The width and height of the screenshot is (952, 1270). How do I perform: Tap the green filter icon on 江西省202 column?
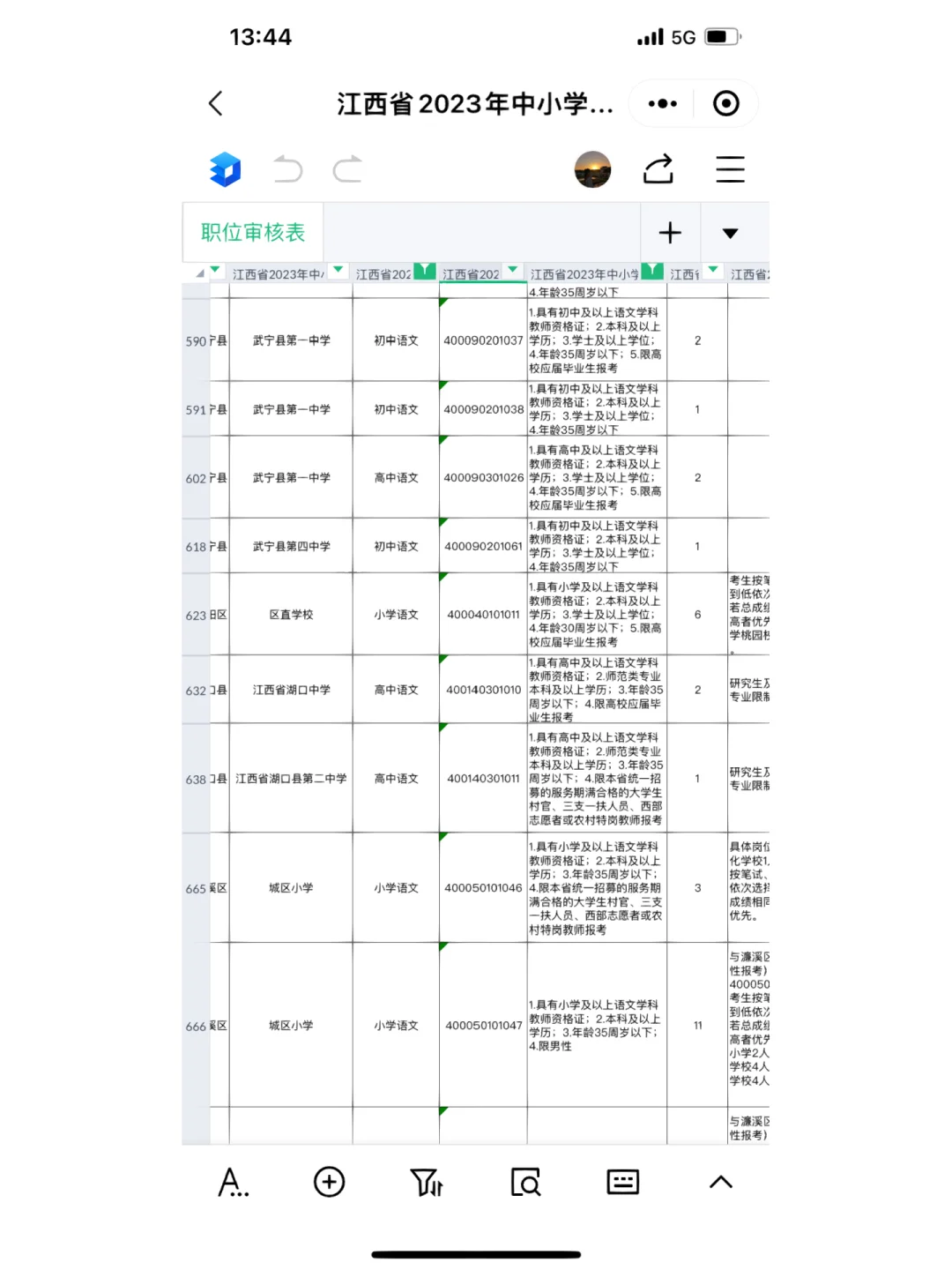pyautogui.click(x=426, y=272)
